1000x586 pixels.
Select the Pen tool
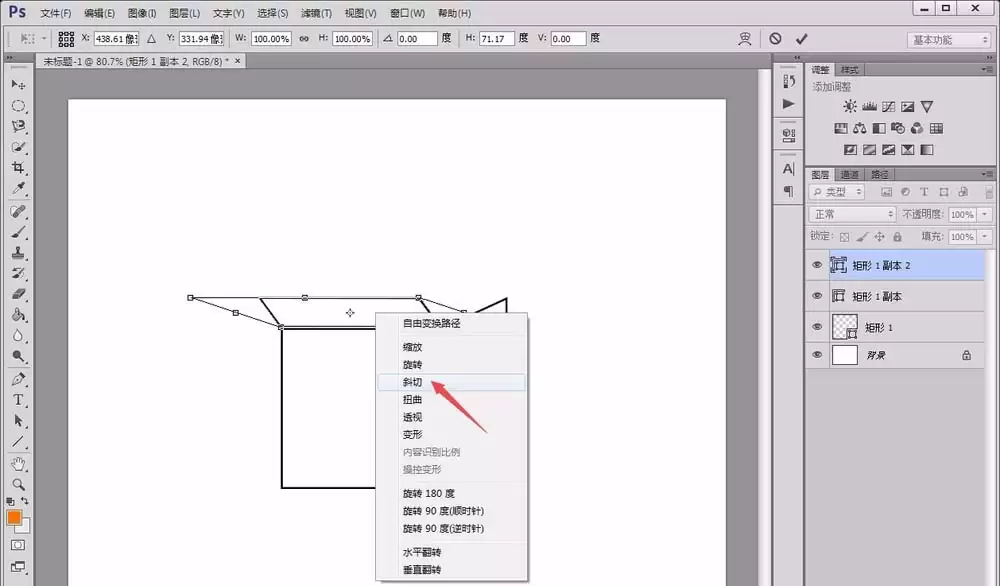pyautogui.click(x=18, y=379)
